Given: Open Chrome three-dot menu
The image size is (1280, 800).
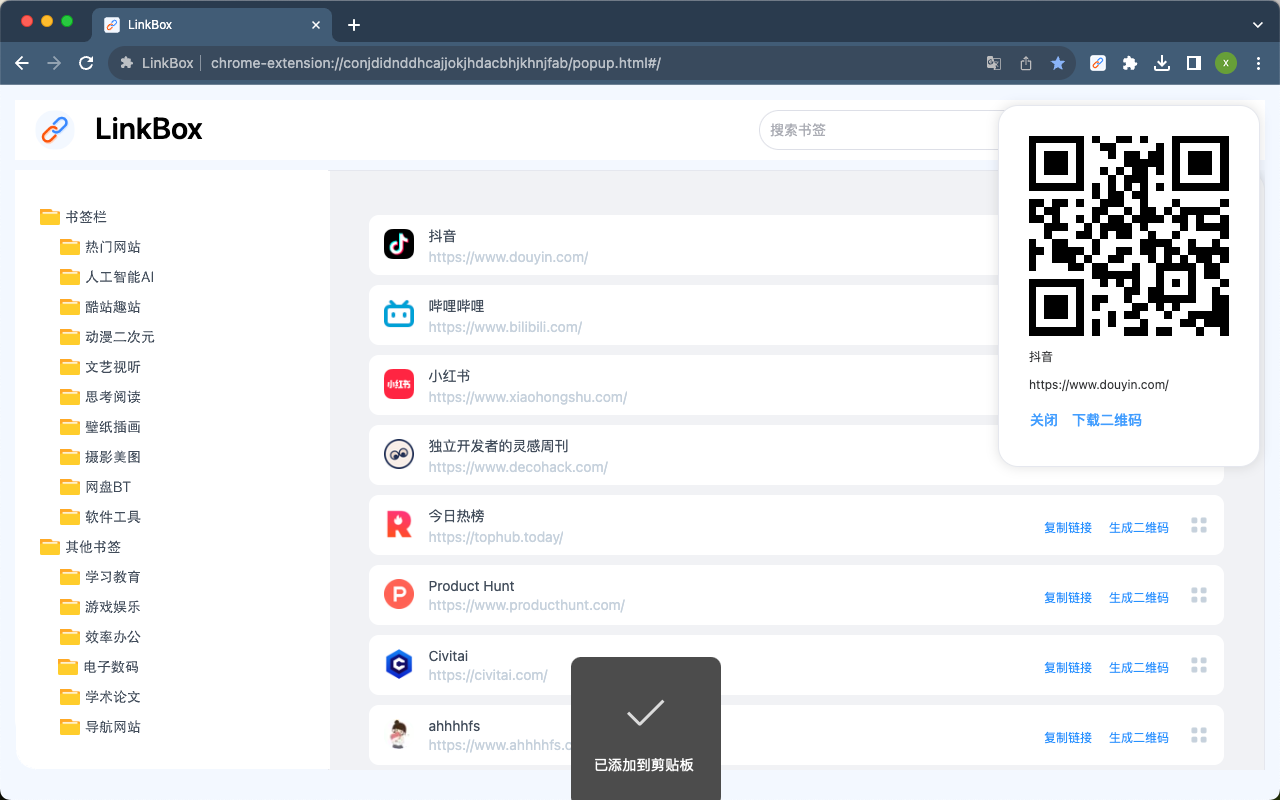Looking at the screenshot, I should (x=1259, y=63).
